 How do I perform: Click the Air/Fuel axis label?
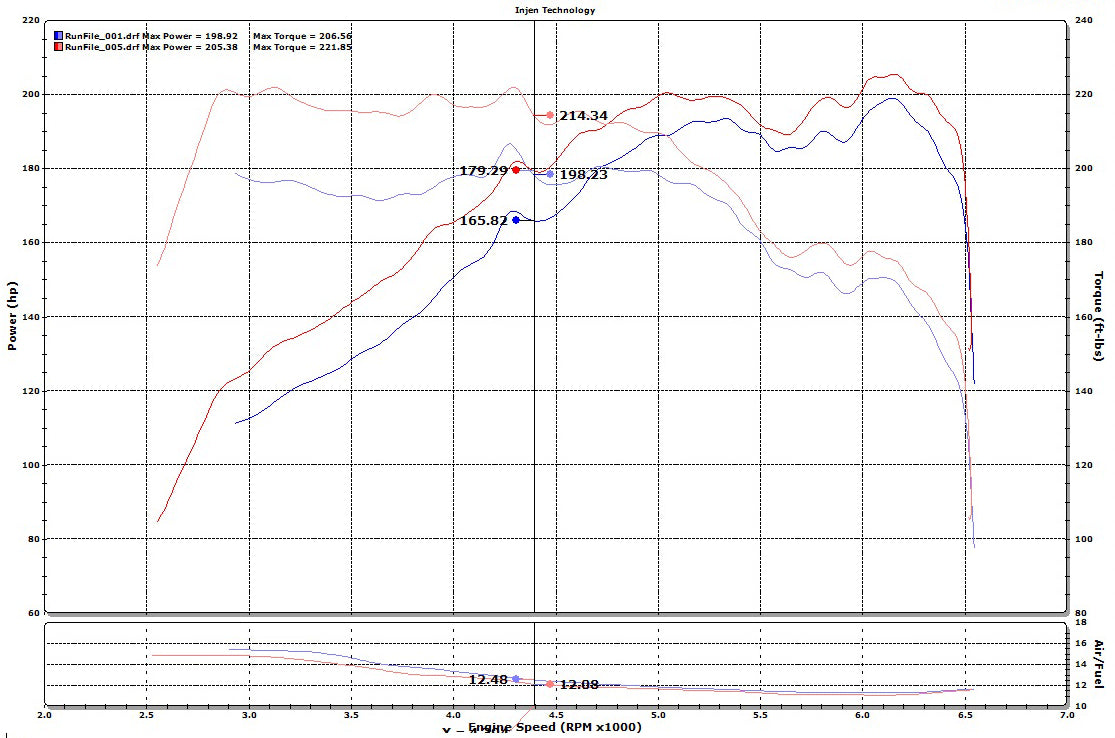pos(1099,664)
